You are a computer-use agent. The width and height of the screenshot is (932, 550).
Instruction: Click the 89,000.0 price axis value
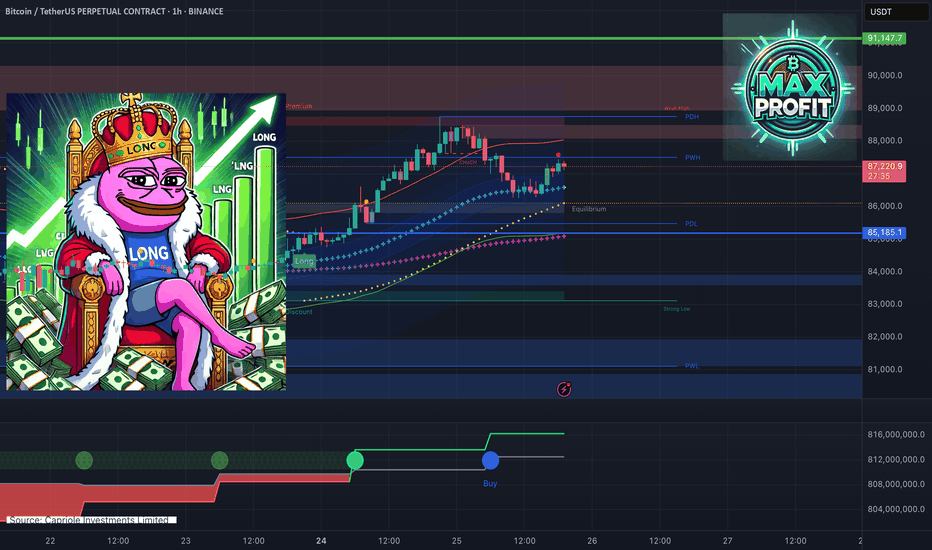(885, 108)
